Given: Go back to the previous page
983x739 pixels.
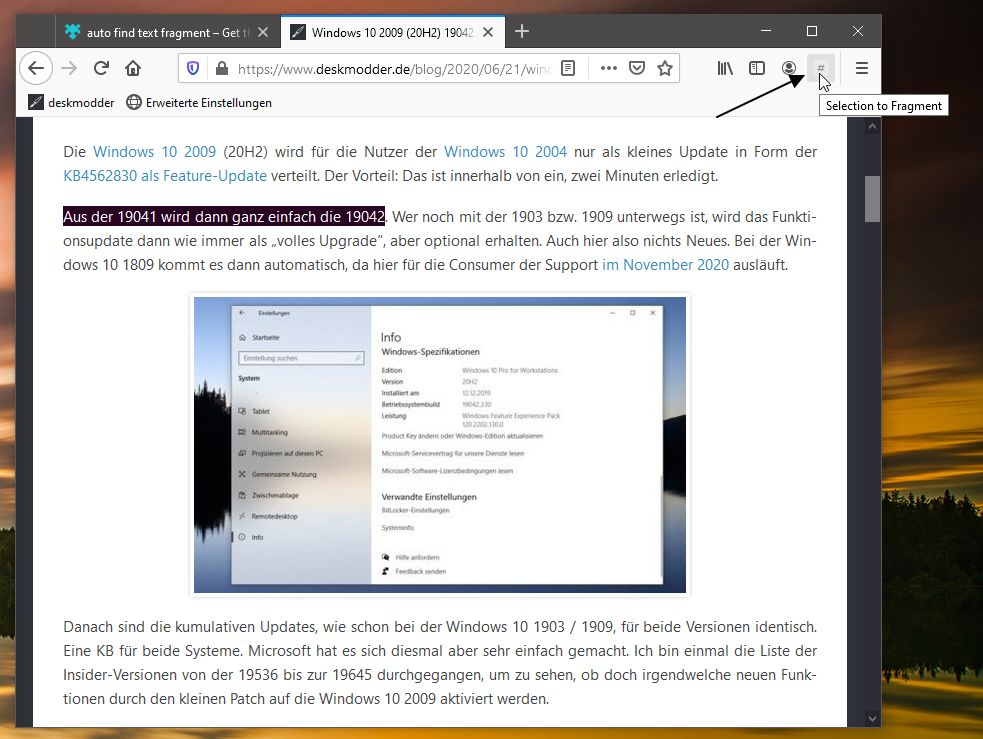Looking at the screenshot, I should (x=36, y=68).
